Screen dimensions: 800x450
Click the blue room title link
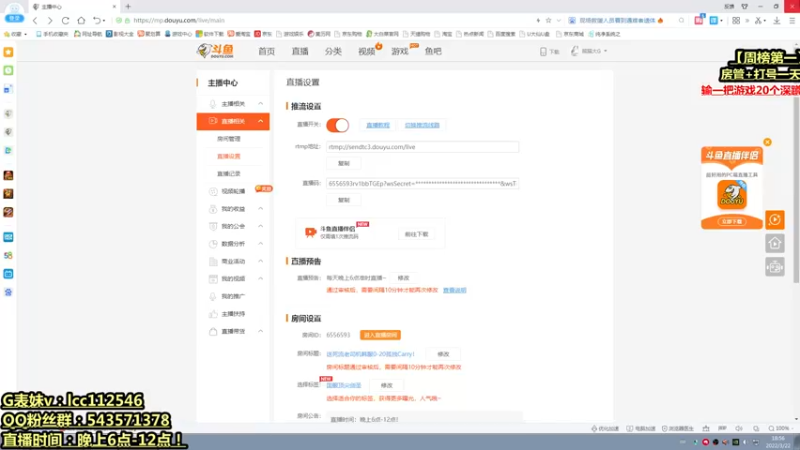[370, 354]
